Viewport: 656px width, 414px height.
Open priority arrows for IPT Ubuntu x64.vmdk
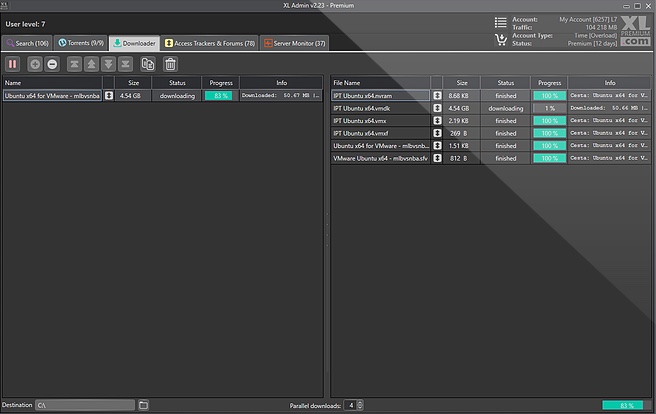click(x=437, y=108)
